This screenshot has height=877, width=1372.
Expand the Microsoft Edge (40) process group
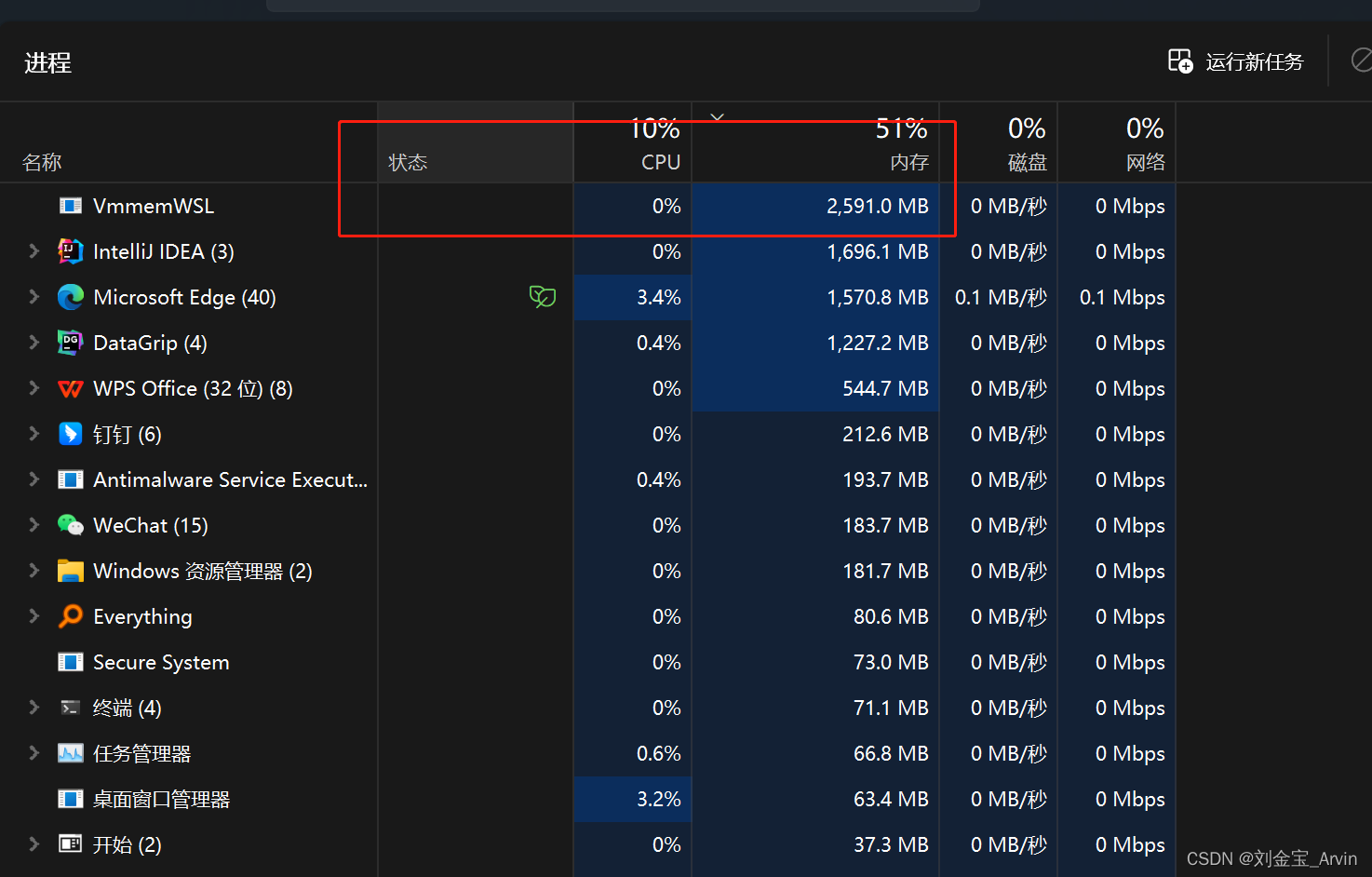34,296
